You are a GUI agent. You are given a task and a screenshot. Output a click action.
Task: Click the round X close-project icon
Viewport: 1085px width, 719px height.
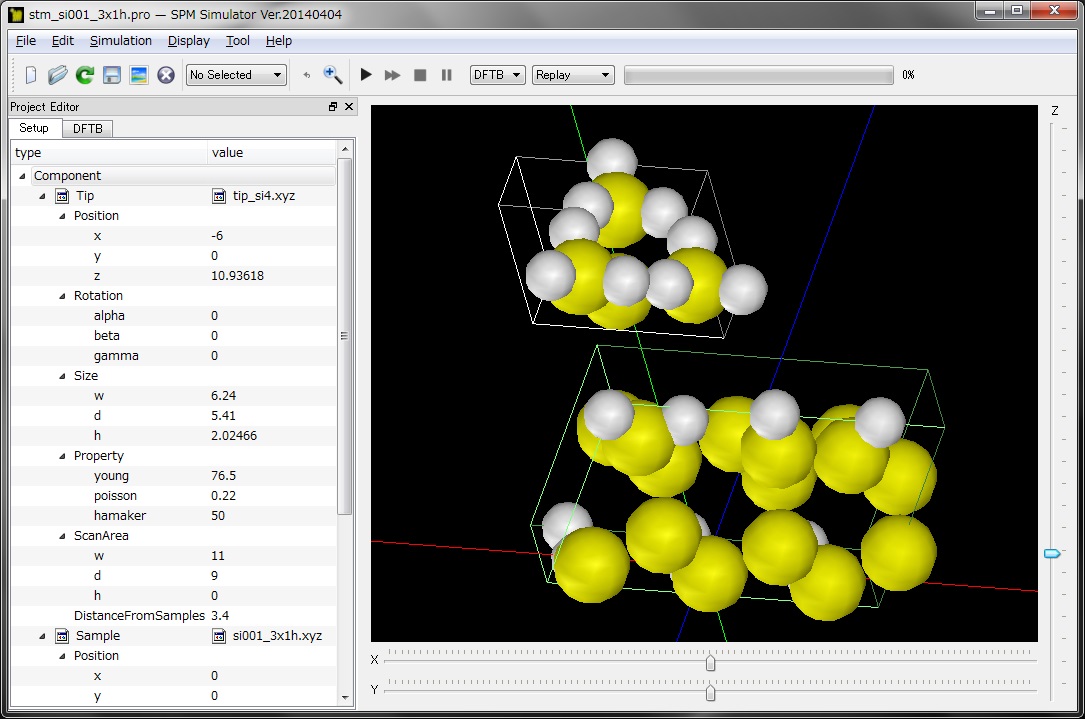click(x=166, y=75)
